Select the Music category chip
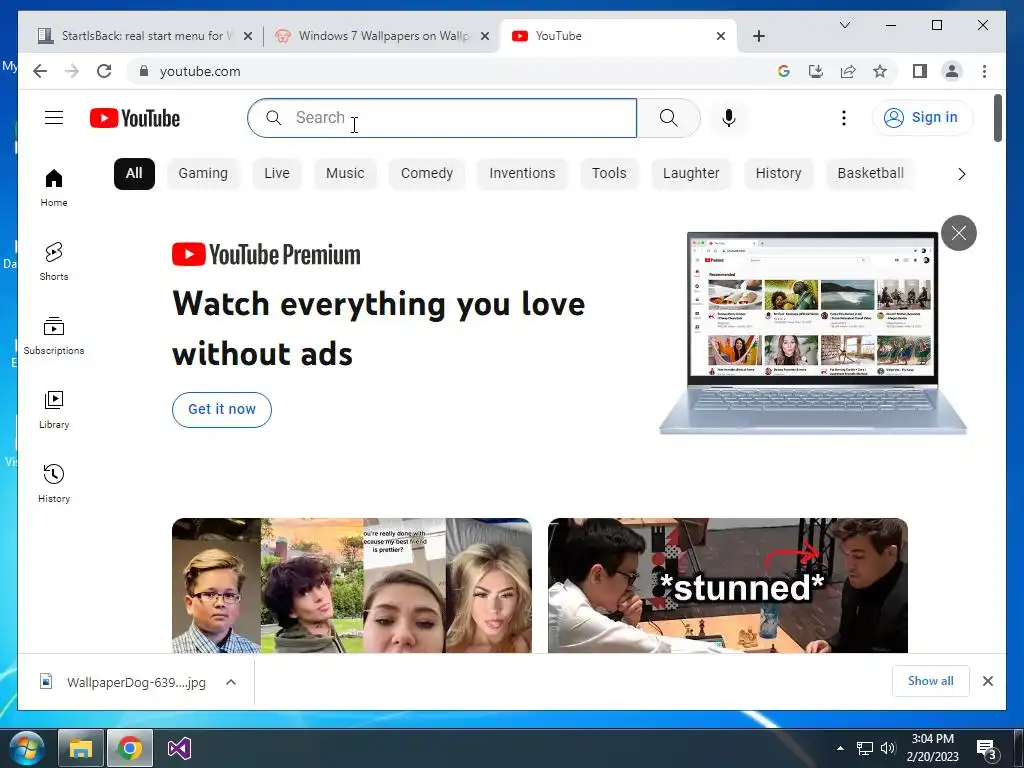The height and width of the screenshot is (768, 1024). click(x=345, y=174)
